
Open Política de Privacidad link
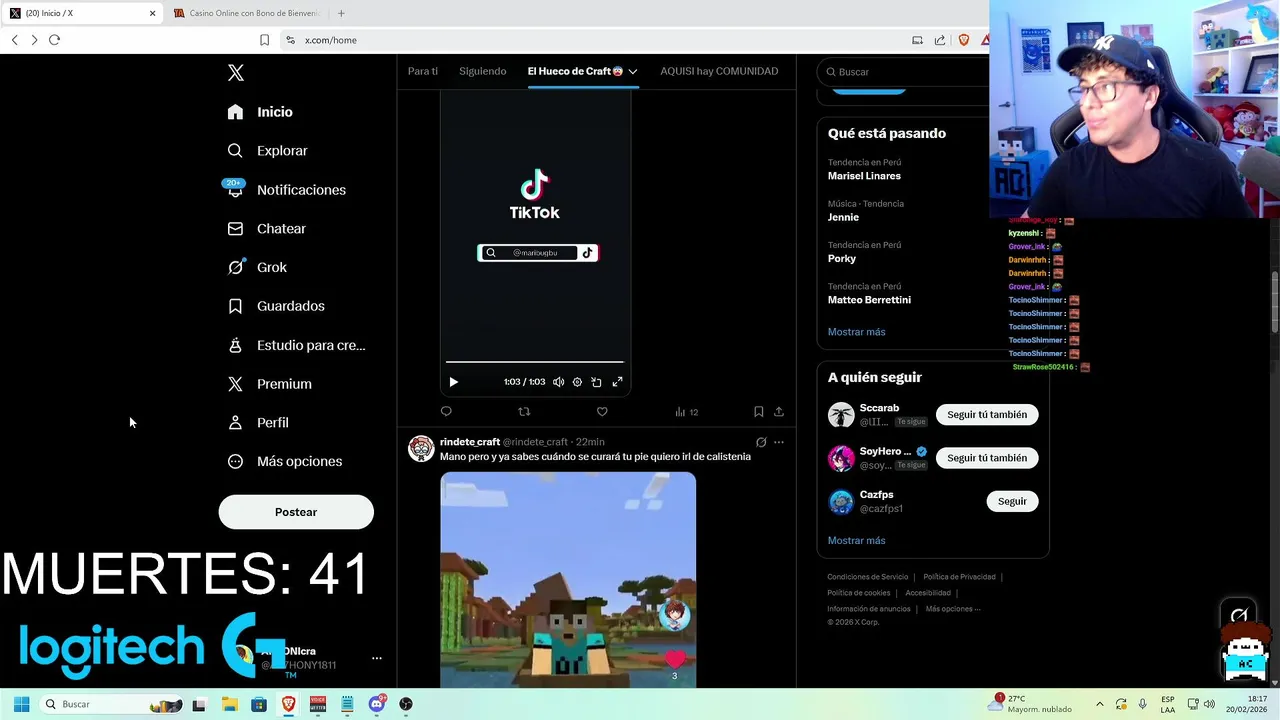[x=959, y=577]
